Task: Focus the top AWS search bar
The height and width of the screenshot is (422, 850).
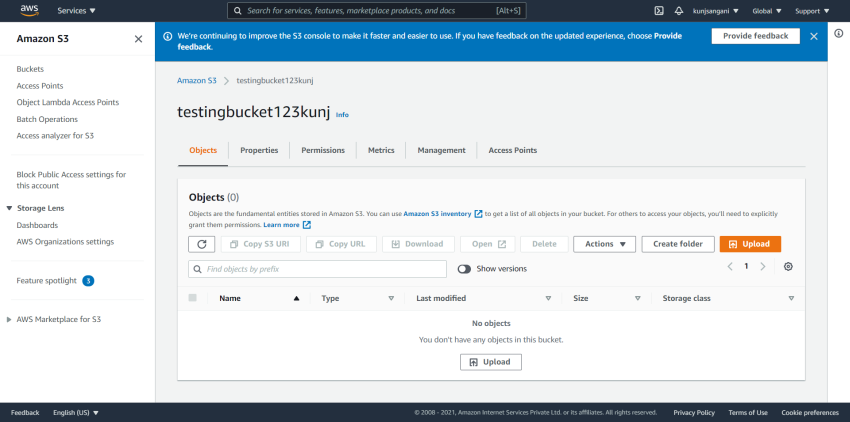Action: [377, 11]
